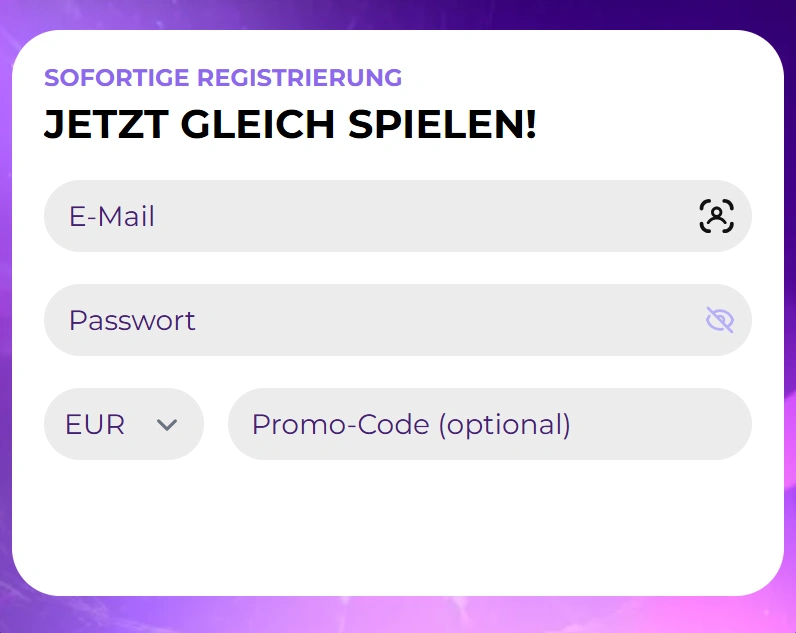The height and width of the screenshot is (633, 796).
Task: Toggle password visibility with the crossed-eye icon
Action: [719, 320]
